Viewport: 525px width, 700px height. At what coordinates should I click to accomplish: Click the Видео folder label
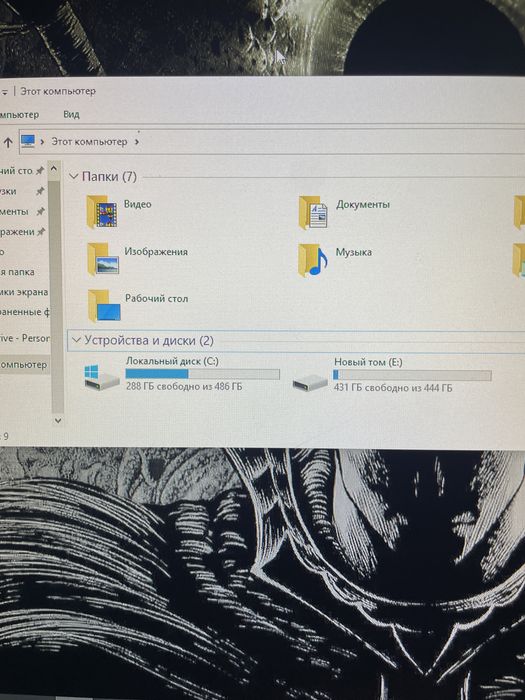(x=138, y=204)
